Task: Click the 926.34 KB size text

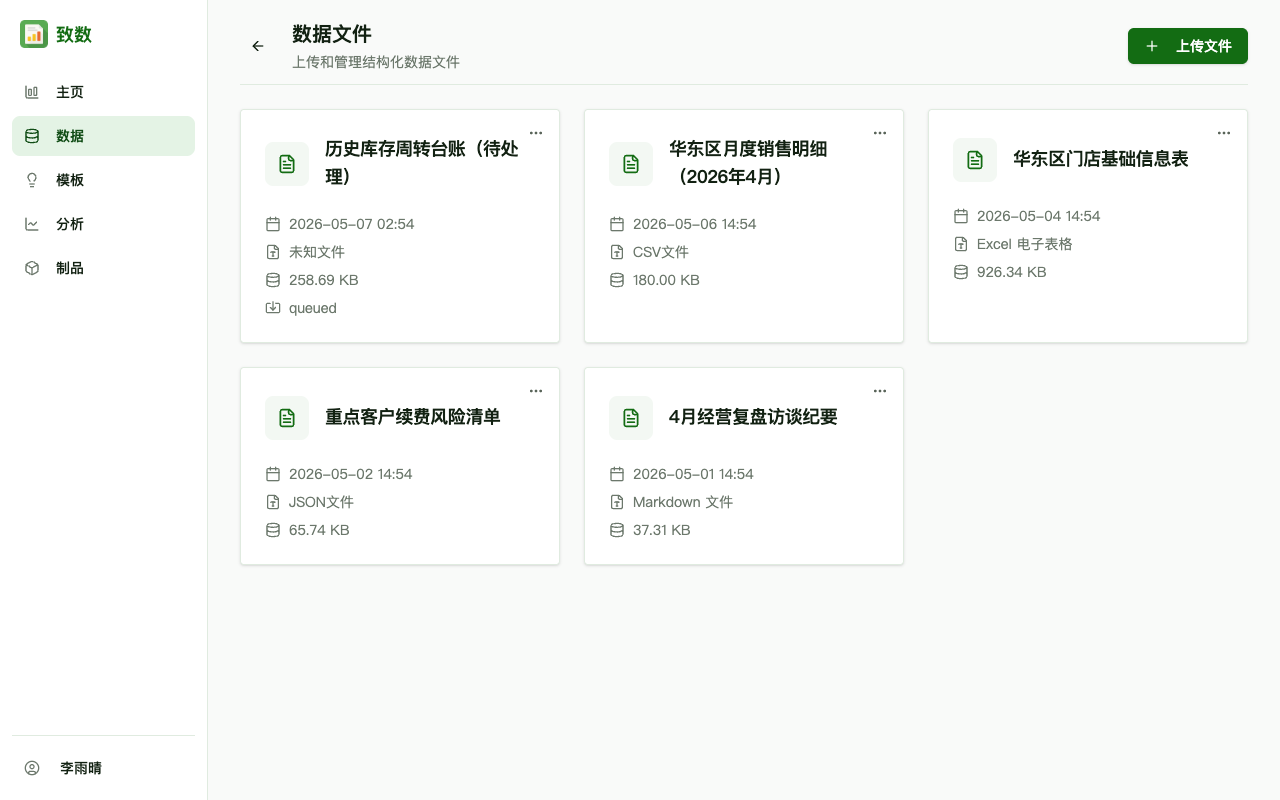Action: 1012,272
